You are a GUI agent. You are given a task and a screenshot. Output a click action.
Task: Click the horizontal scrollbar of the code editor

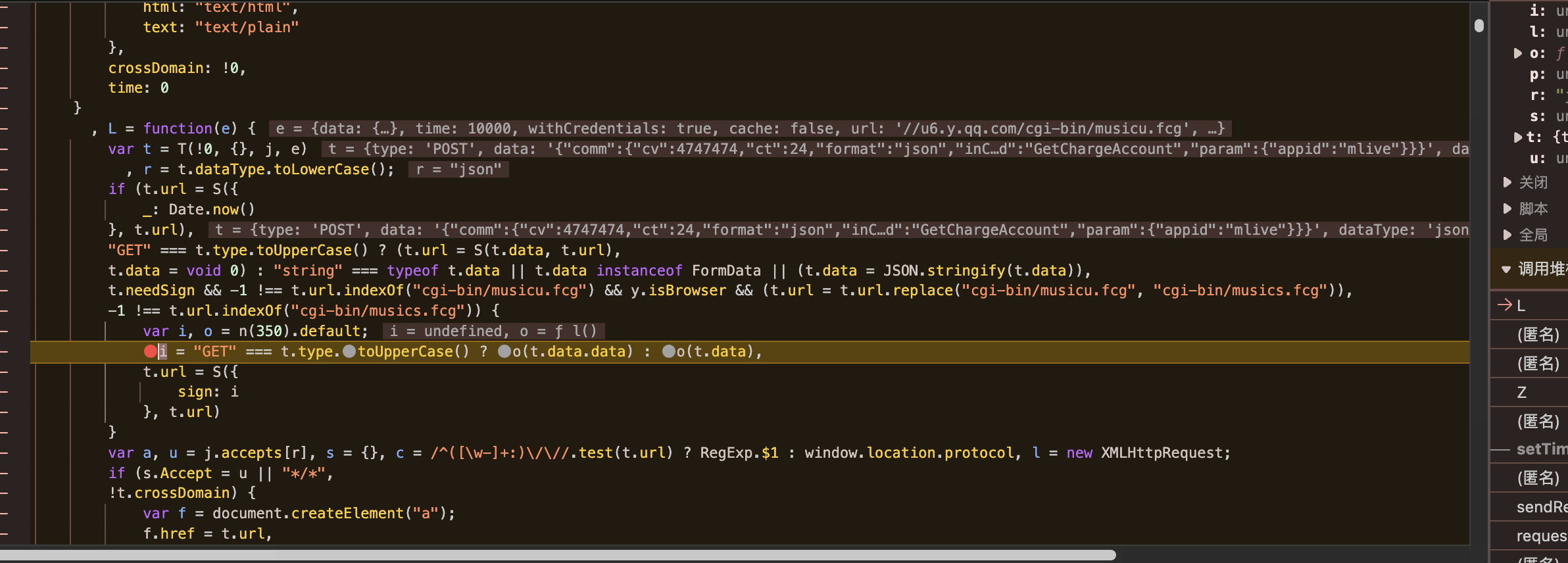[558, 555]
